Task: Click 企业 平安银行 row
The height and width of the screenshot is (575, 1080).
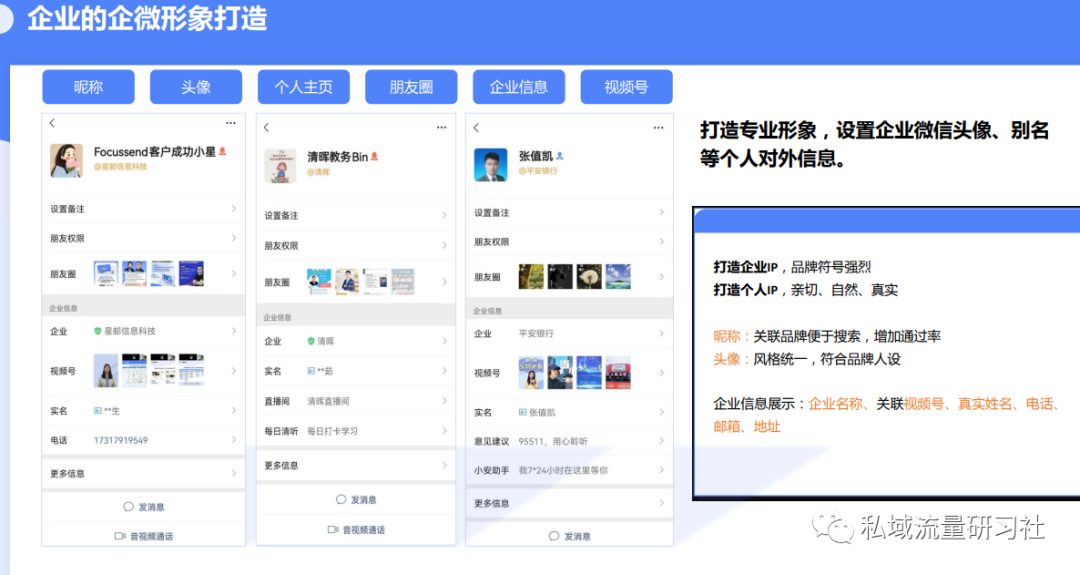Action: tap(569, 333)
